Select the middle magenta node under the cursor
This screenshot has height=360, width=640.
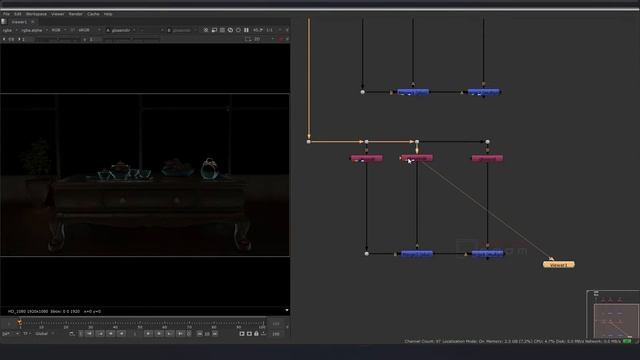(x=417, y=158)
